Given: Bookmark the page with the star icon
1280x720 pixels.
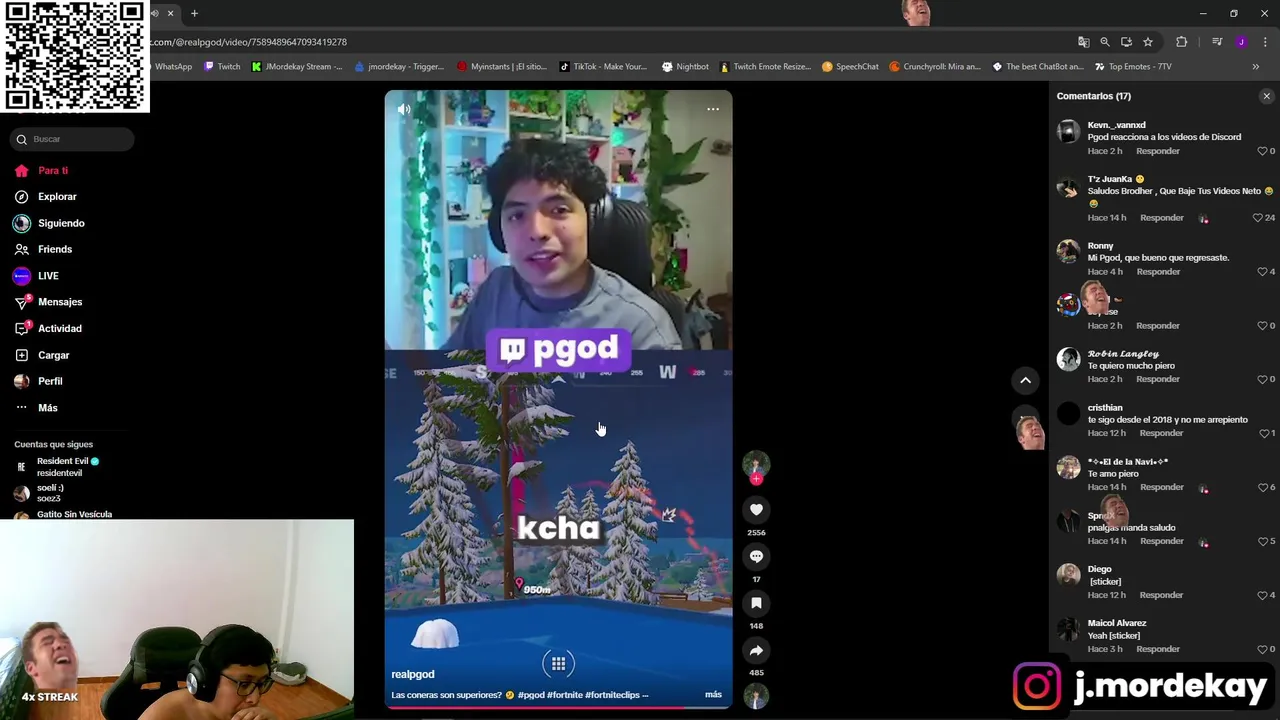Looking at the screenshot, I should click(x=1148, y=42).
